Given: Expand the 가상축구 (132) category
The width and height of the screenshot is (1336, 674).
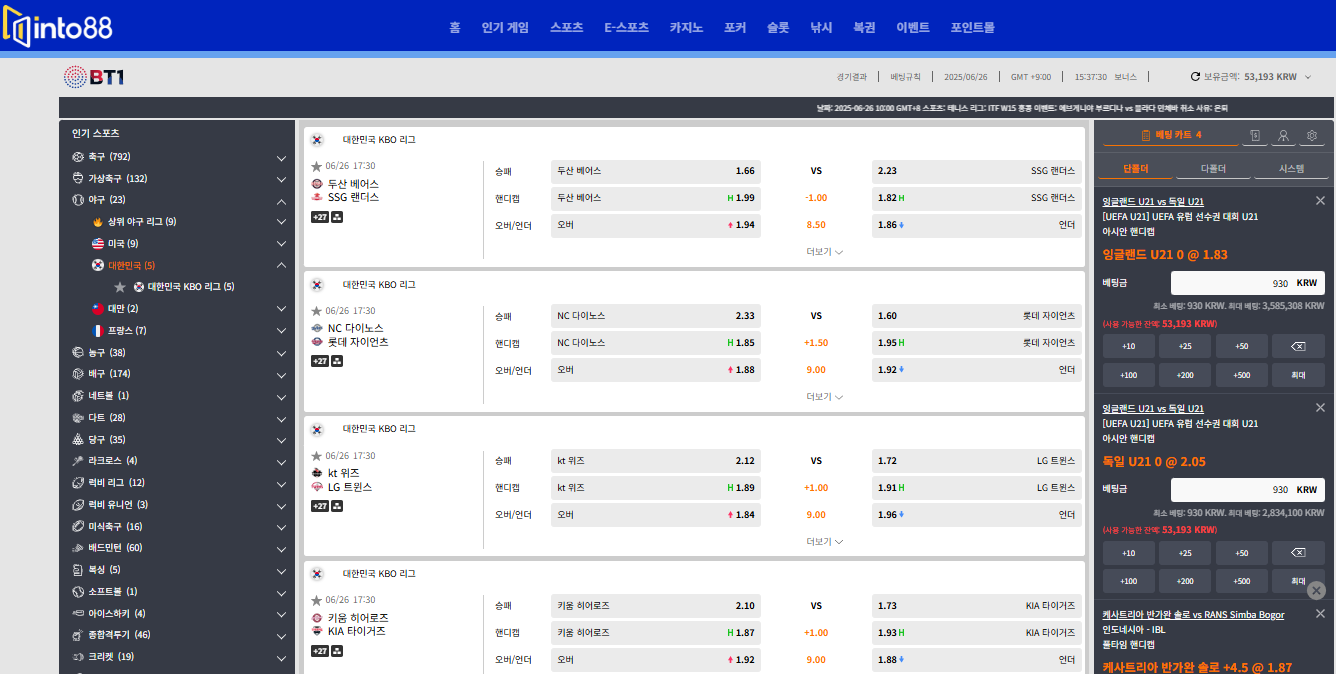Looking at the screenshot, I should (x=281, y=179).
